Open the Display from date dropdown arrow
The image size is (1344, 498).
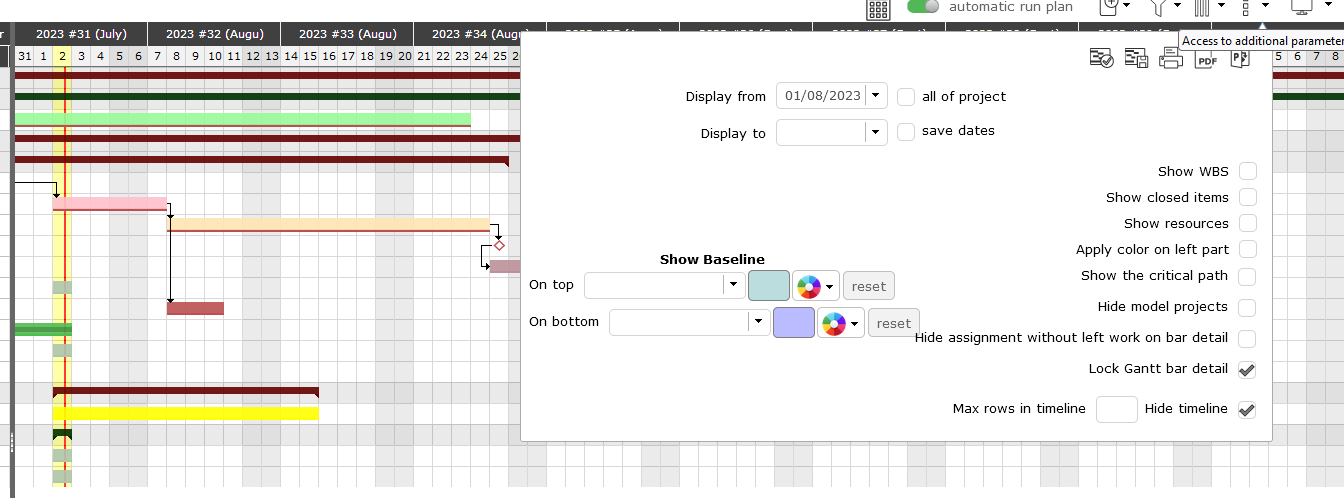[876, 96]
